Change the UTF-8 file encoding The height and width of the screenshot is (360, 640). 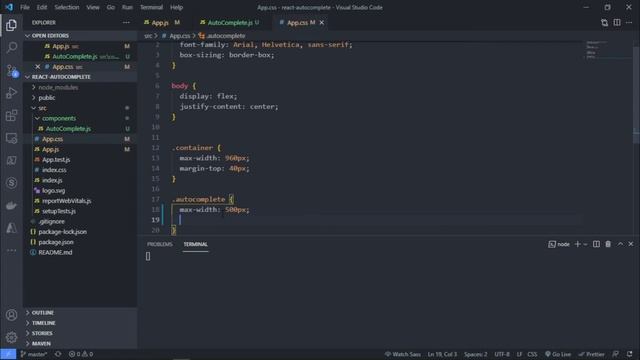point(502,354)
